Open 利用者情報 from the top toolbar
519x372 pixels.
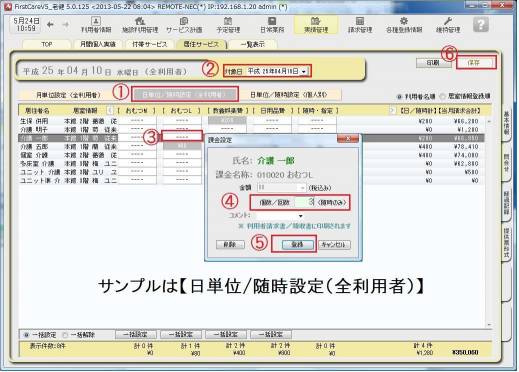(x=96, y=25)
